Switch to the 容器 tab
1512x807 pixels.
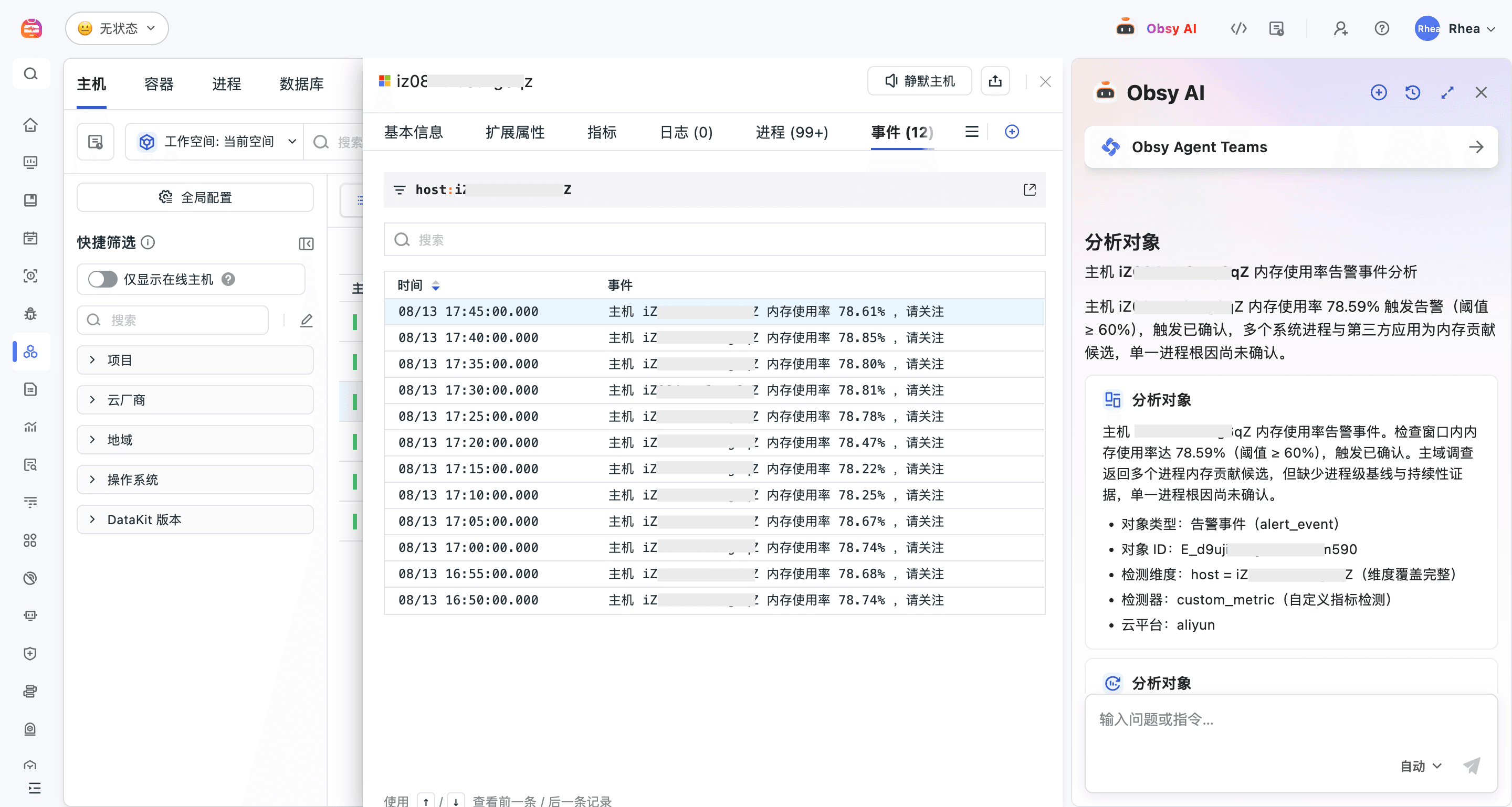click(x=159, y=84)
